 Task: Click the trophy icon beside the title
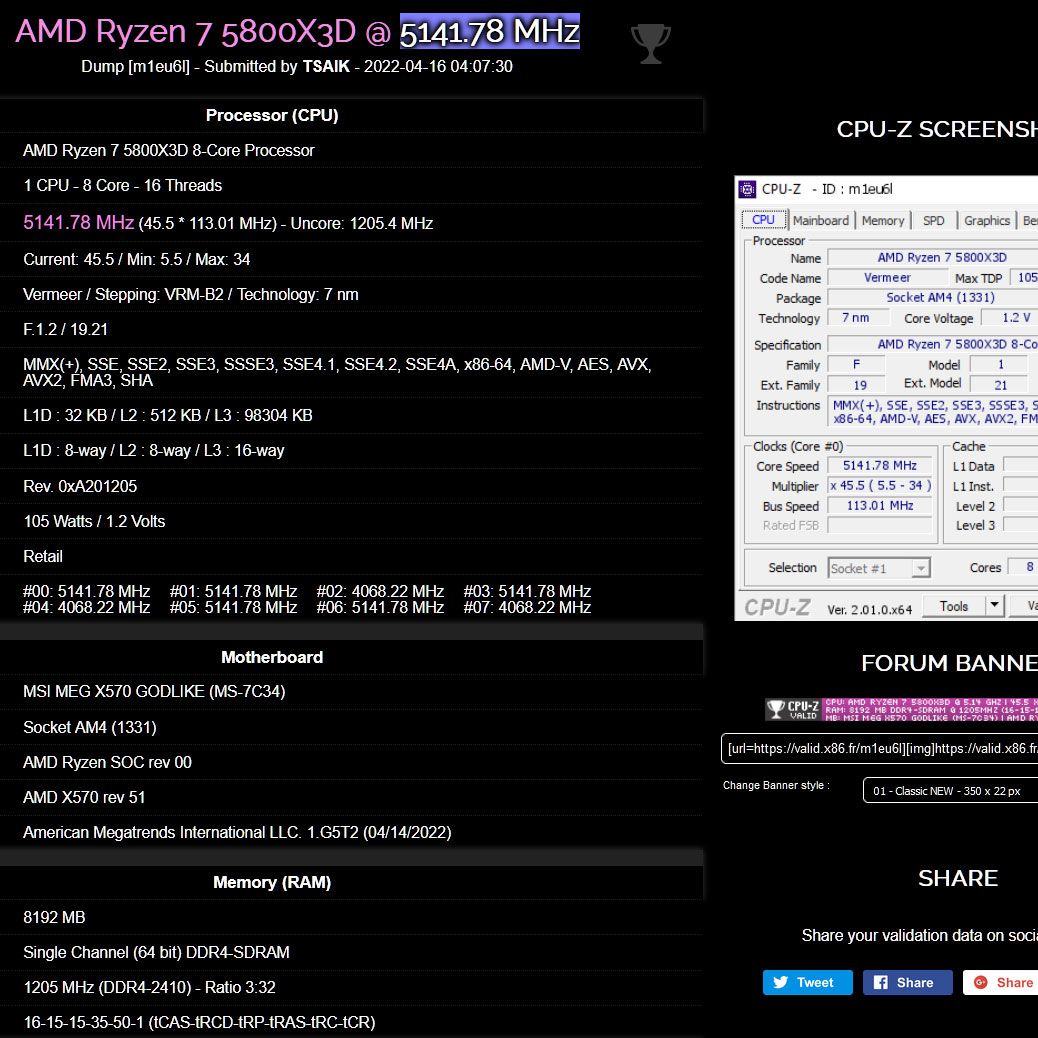tap(651, 44)
